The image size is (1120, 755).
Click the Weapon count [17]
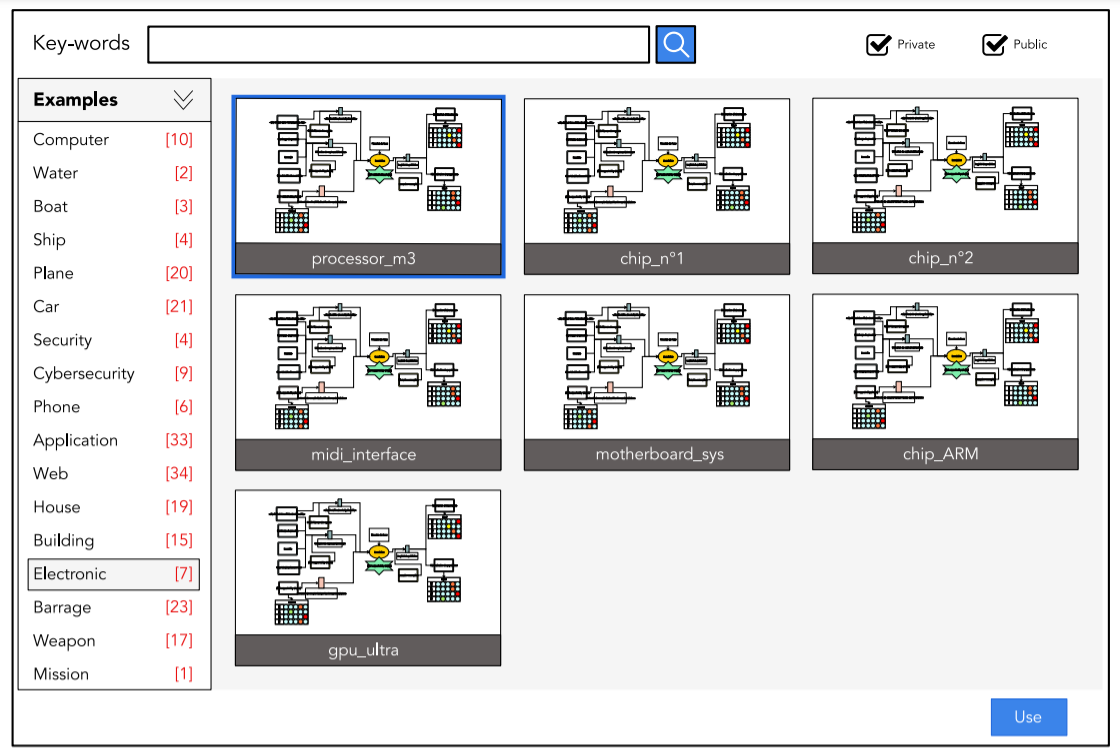coord(179,641)
